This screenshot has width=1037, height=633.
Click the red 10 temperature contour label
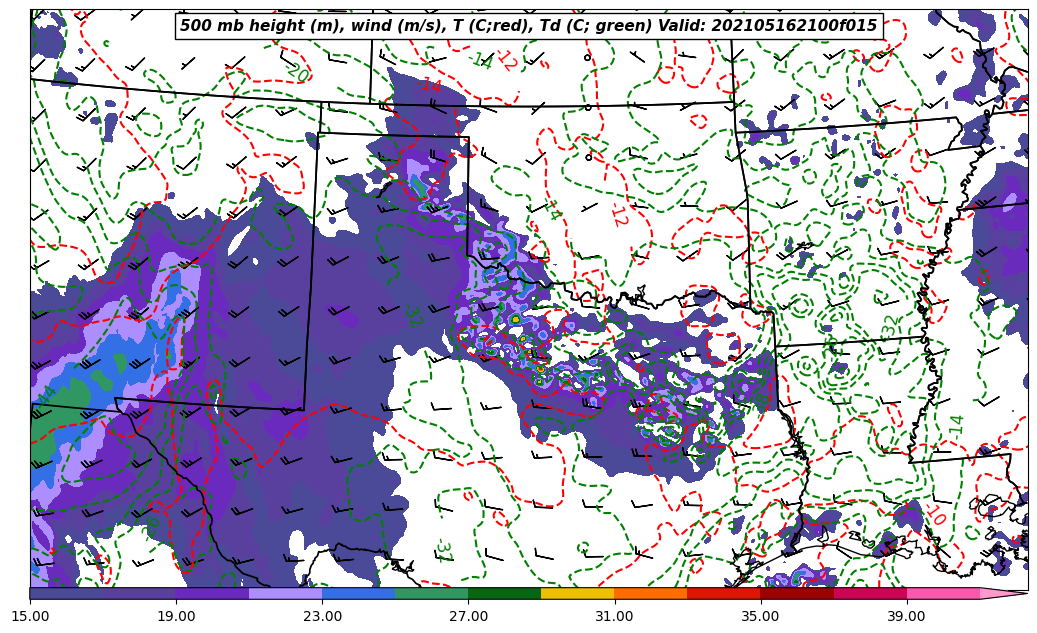tap(935, 514)
